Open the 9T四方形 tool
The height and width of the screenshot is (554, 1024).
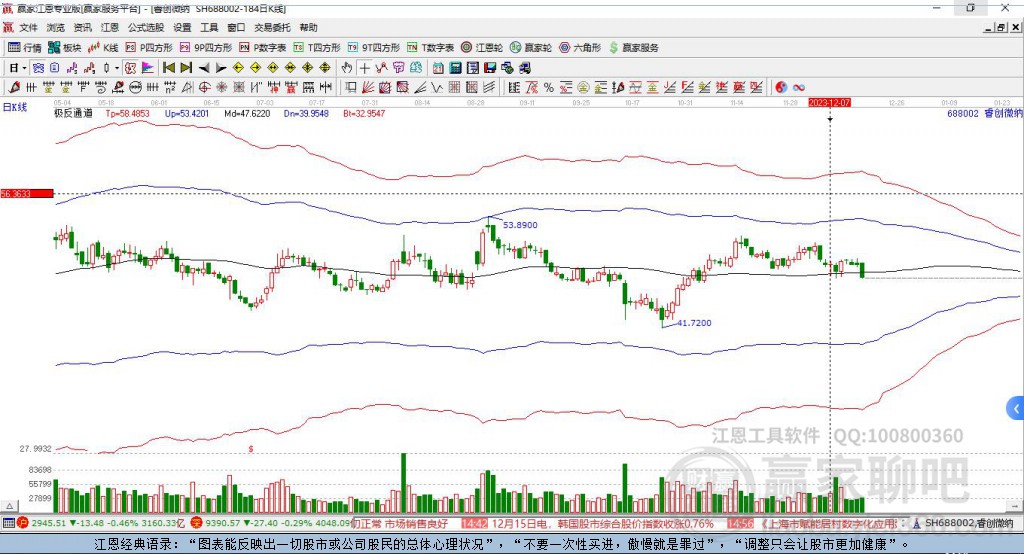(374, 48)
